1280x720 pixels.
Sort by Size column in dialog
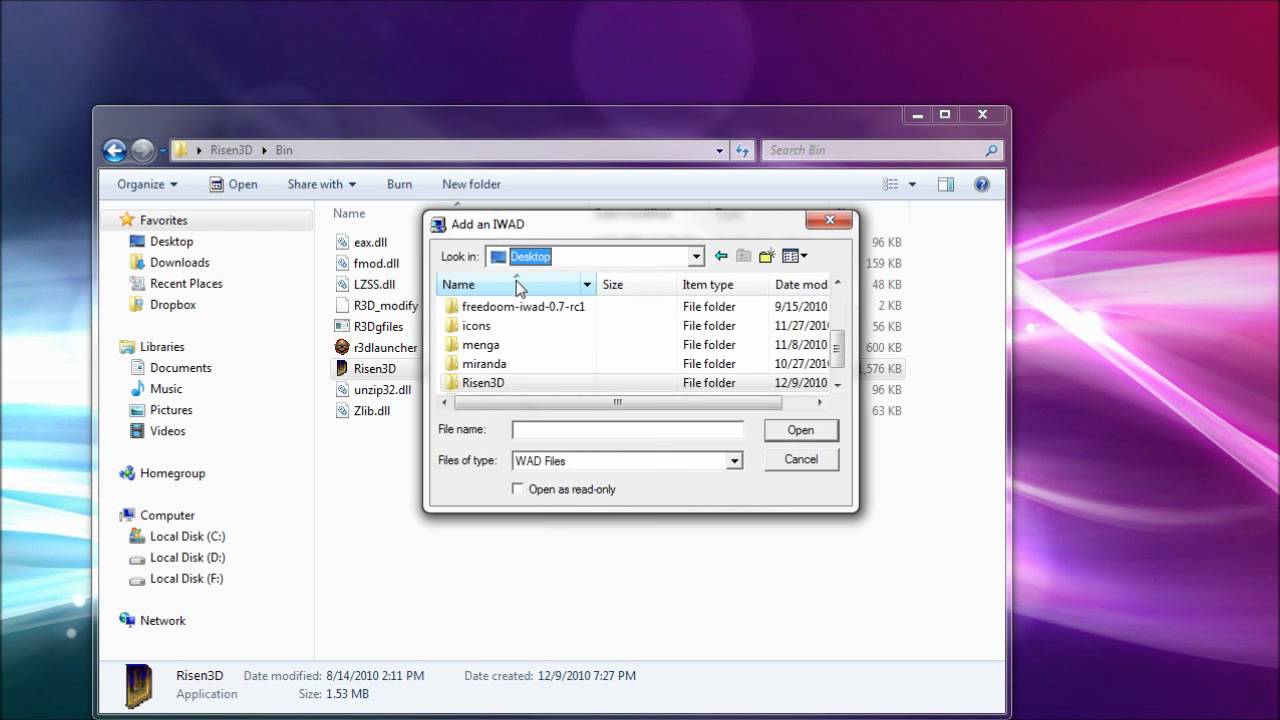[636, 285]
